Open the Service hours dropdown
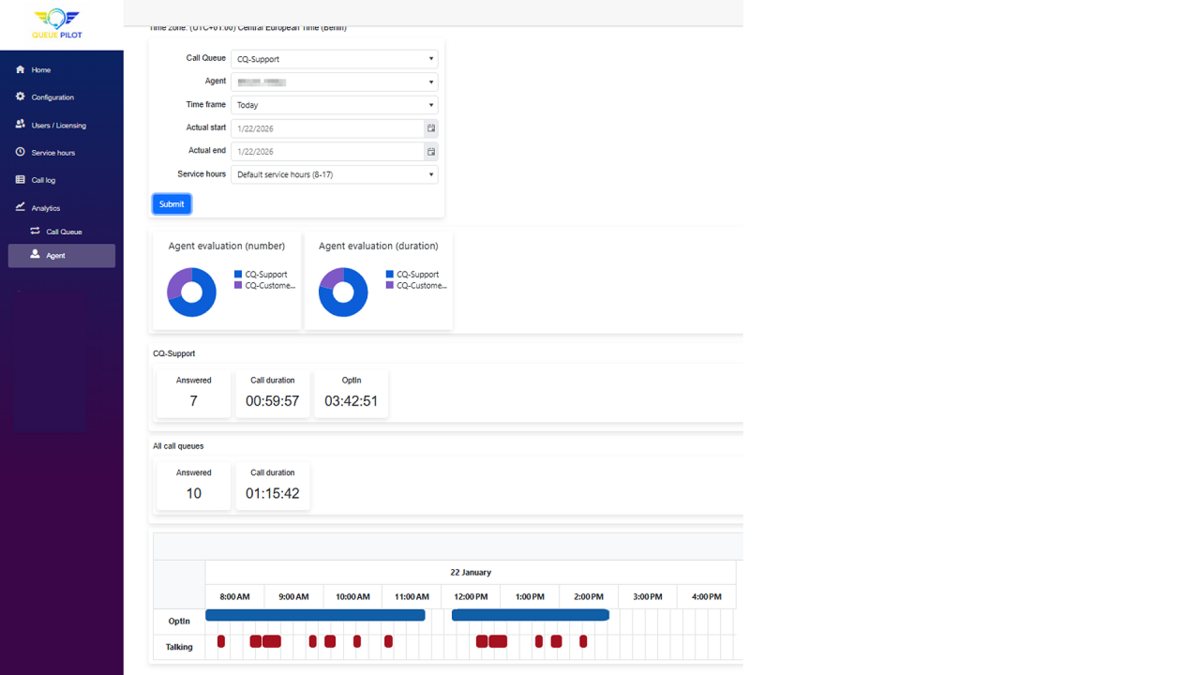 click(334, 174)
